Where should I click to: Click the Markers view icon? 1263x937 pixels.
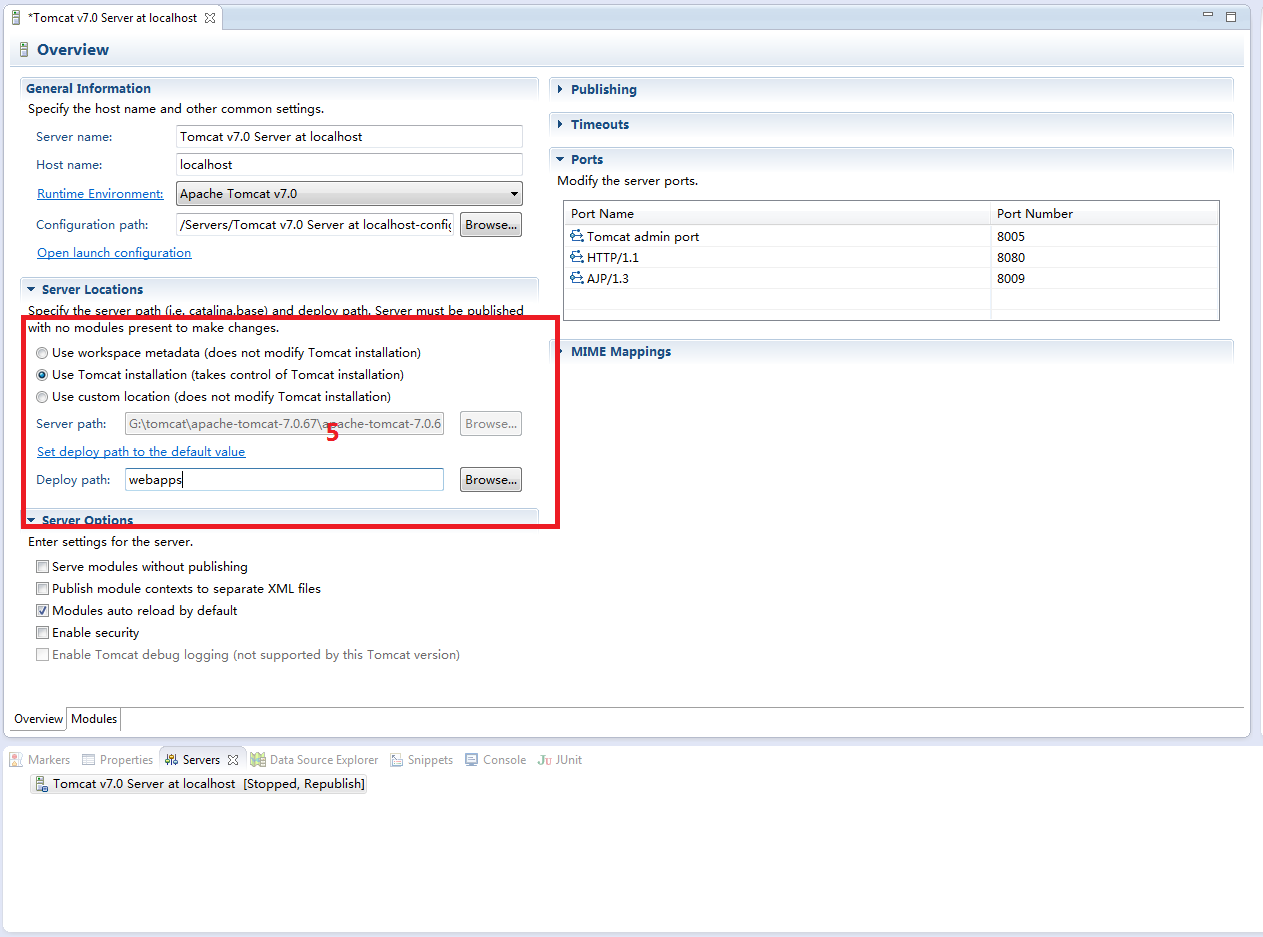point(16,760)
